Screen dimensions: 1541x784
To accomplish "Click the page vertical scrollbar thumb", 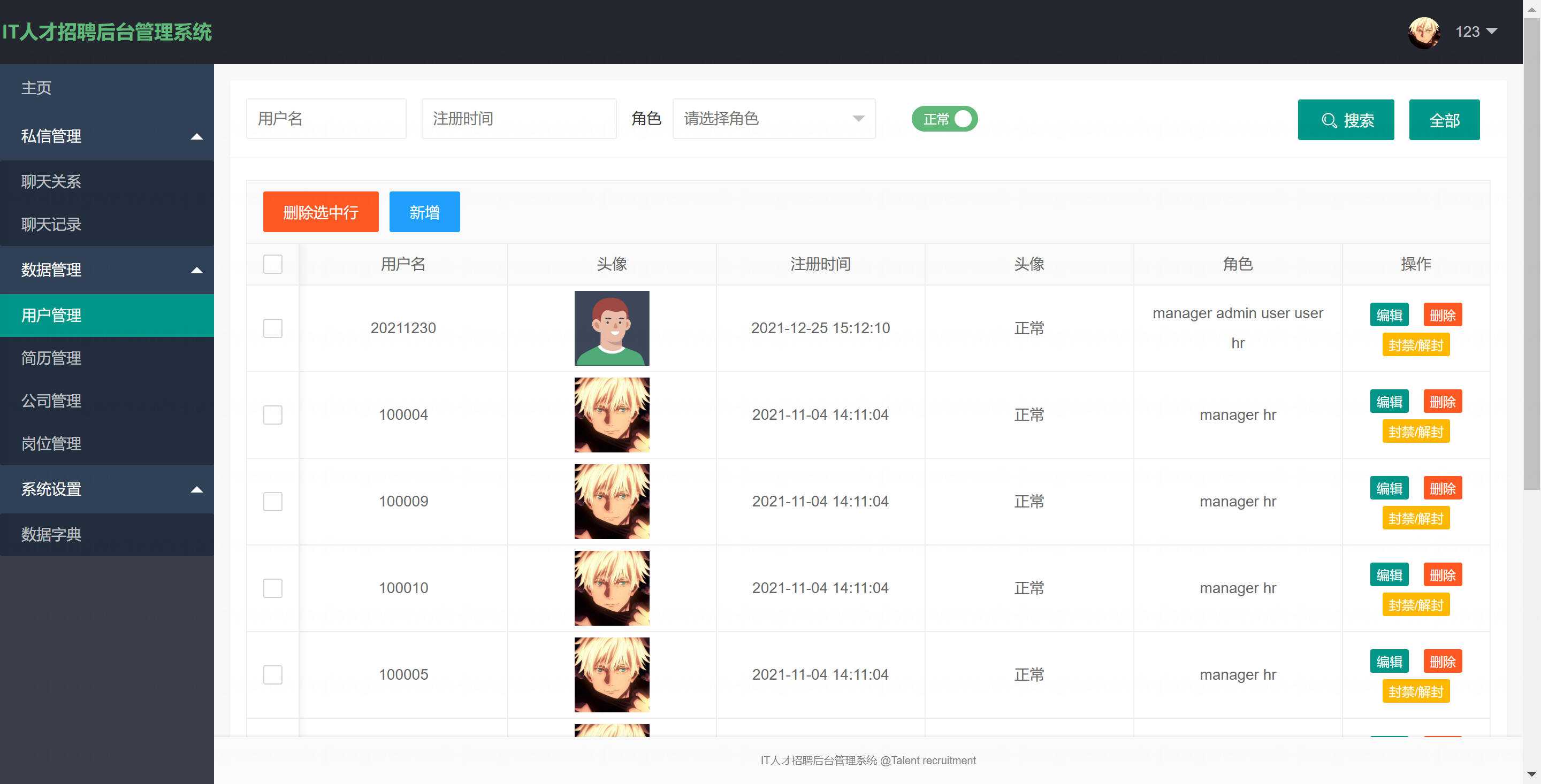I will [1531, 254].
